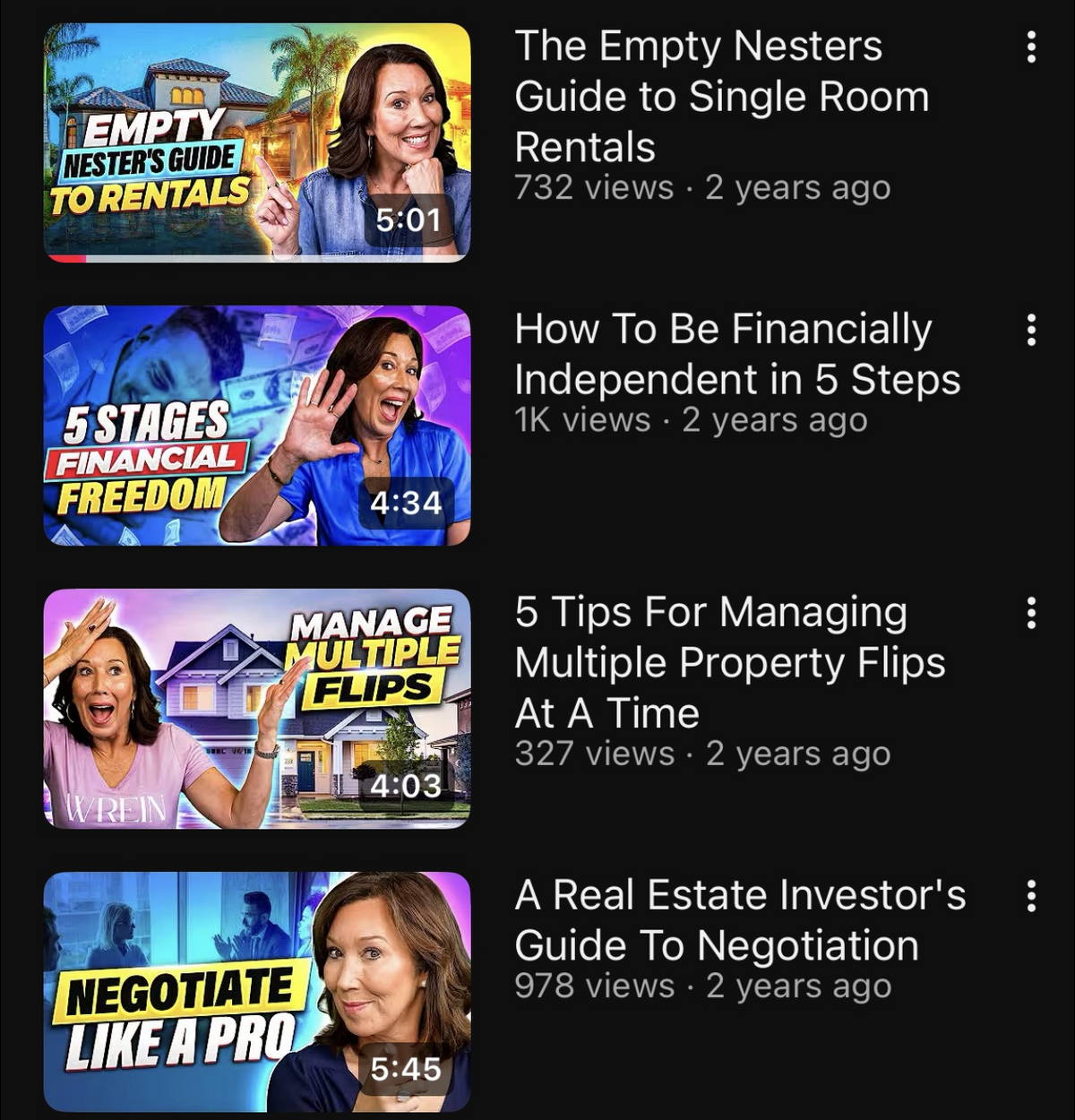Open title 'The Empty Nesters Guide to Single Room Rentals'
Image resolution: width=1075 pixels, height=1120 pixels.
[722, 97]
